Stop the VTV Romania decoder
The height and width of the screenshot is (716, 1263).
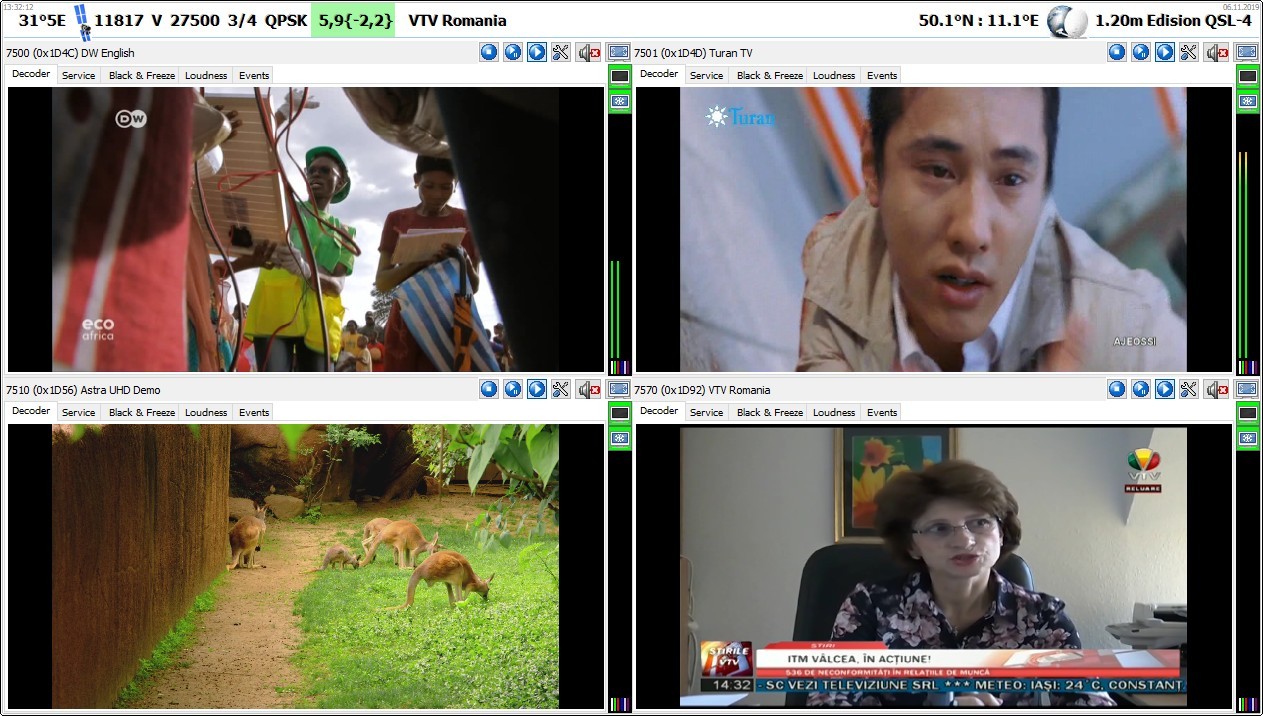coord(1117,389)
